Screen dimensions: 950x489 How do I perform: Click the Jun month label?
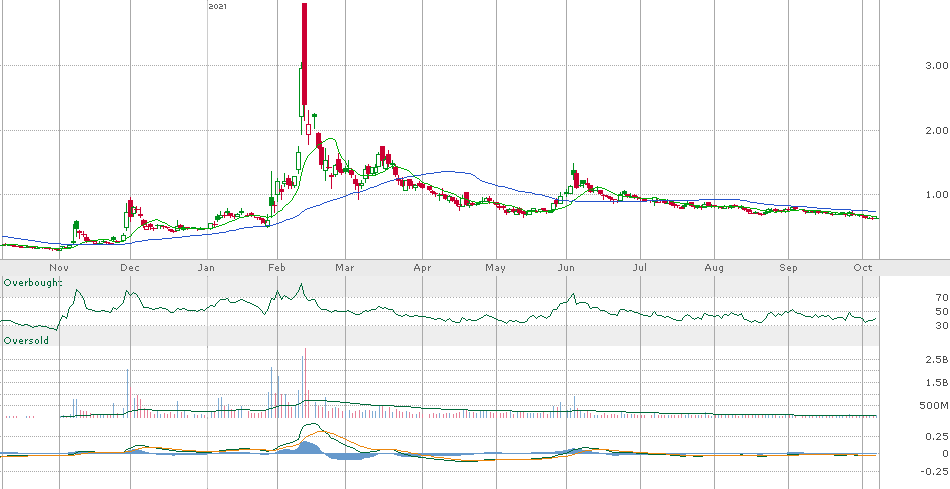[x=566, y=267]
